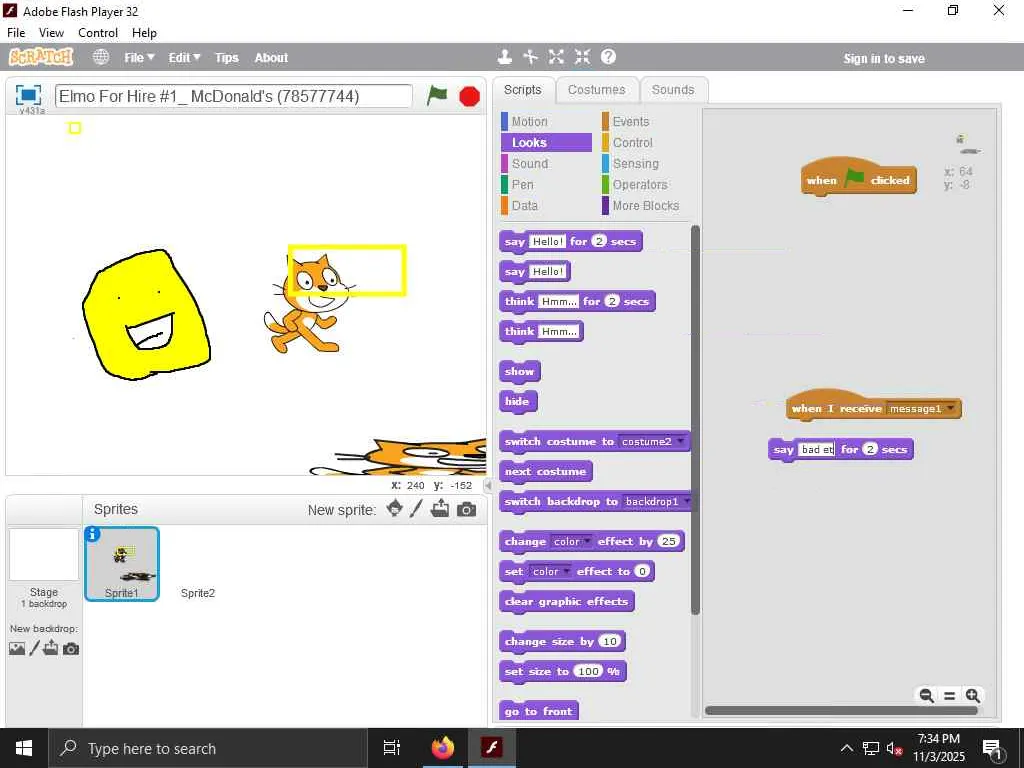Open the Flash Player View menu
The width and height of the screenshot is (1024, 768).
pos(51,33)
